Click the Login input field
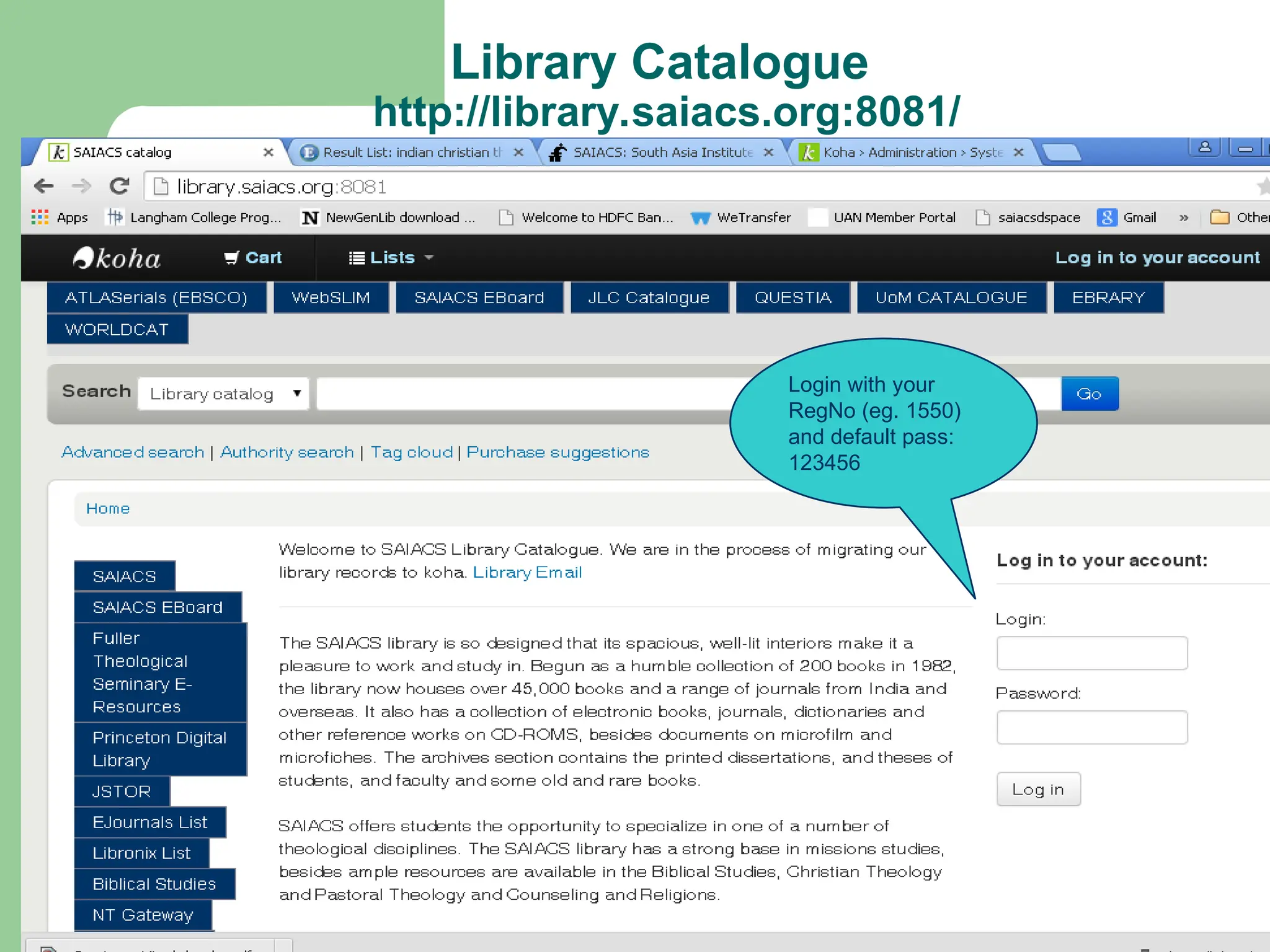This screenshot has width=1270, height=952. (x=1092, y=653)
